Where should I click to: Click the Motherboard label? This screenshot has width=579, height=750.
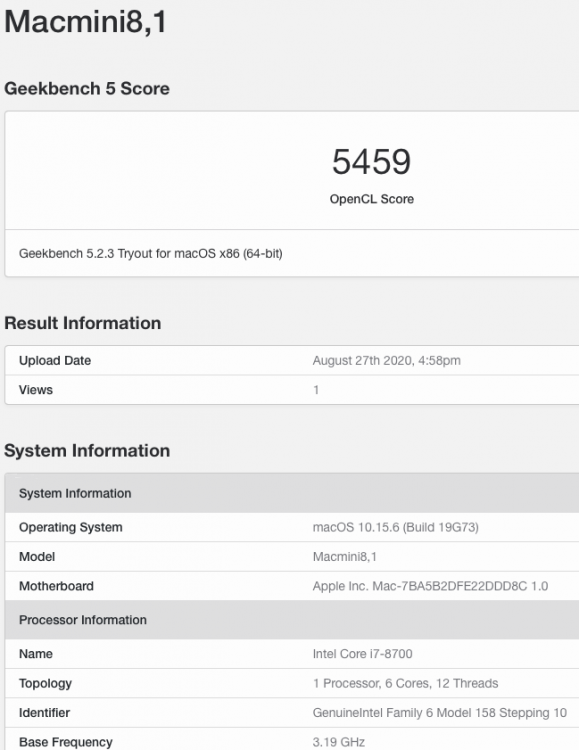(x=56, y=586)
